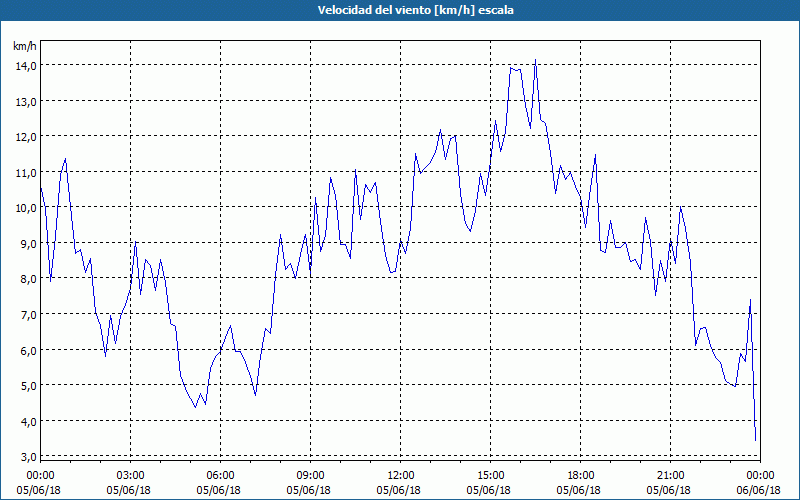Click the '09:00' time label
800x500 pixels.
[x=310, y=476]
